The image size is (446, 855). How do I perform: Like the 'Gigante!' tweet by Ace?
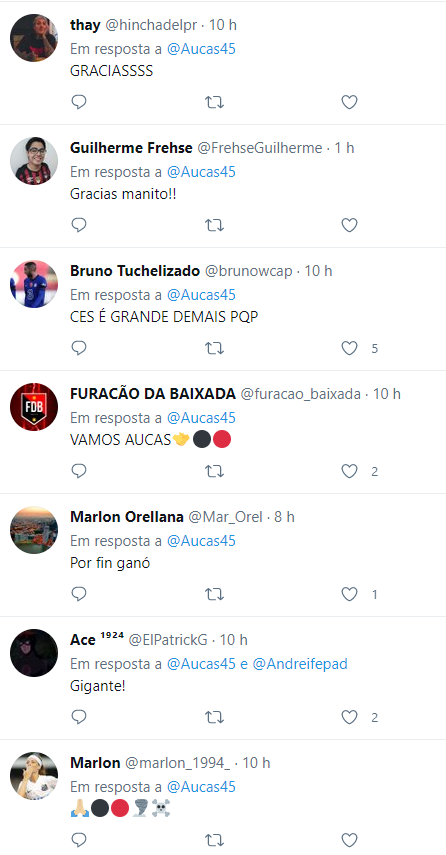(x=349, y=717)
